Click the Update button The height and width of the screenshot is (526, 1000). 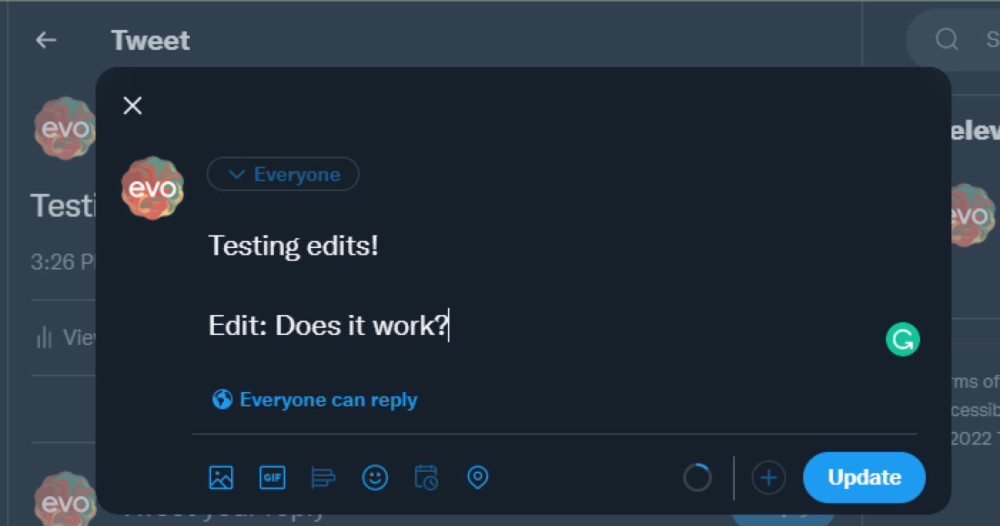pyautogui.click(x=864, y=478)
